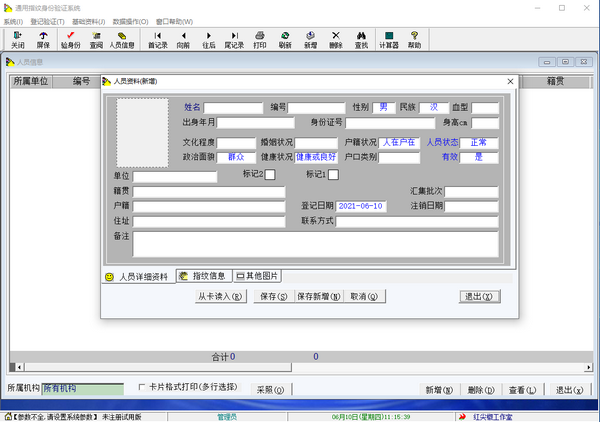
Task: Click the 姓名 input field
Action: [234, 107]
